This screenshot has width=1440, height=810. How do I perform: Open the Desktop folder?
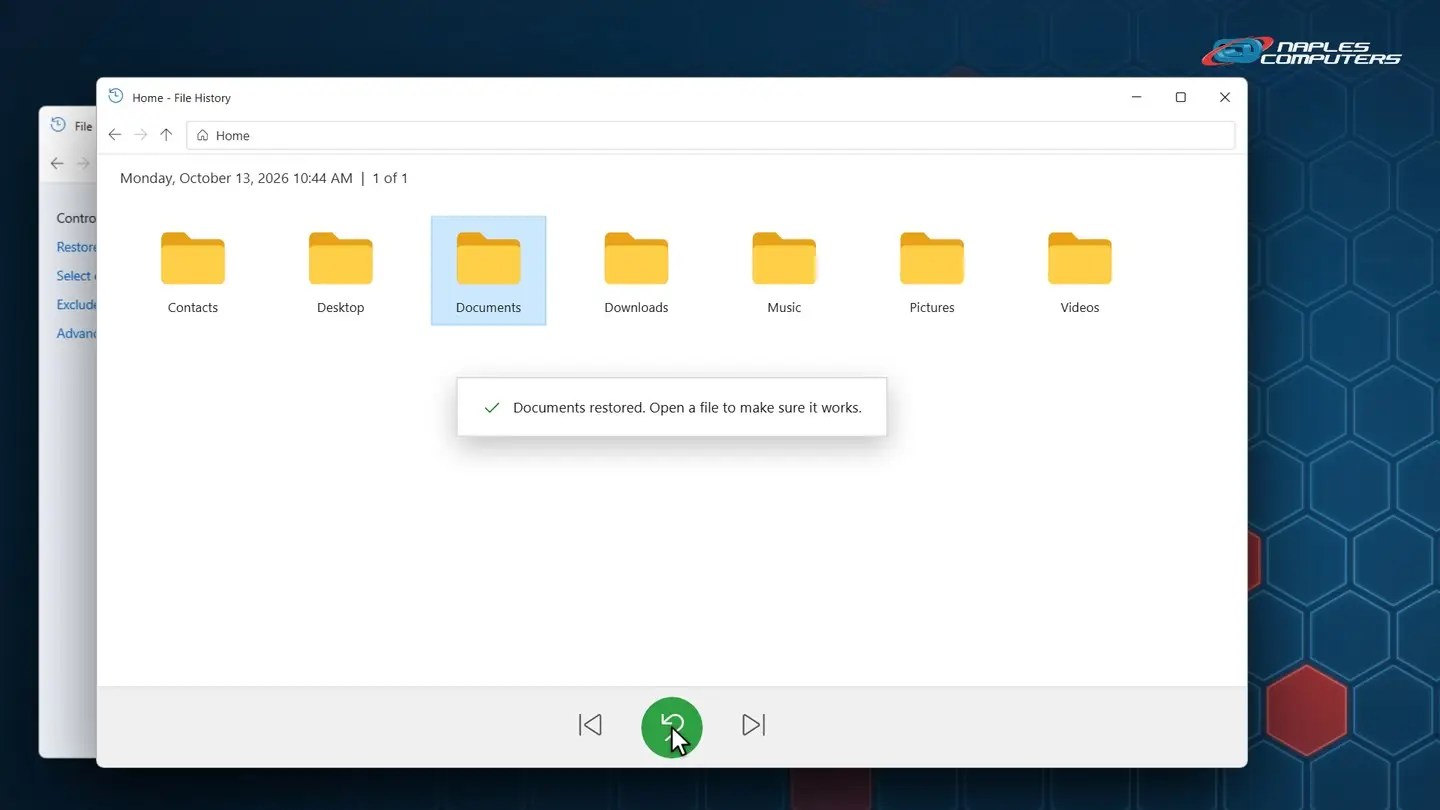coord(340,271)
